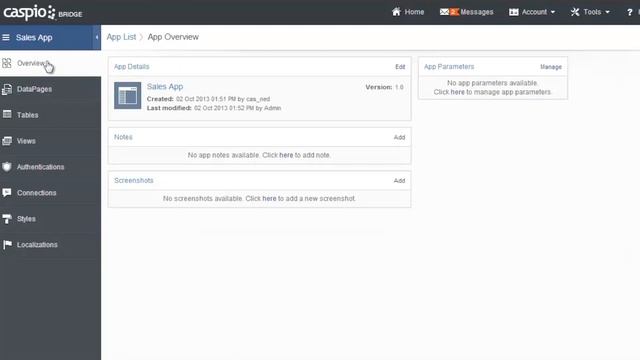Screen dimensions: 640x360
Task: Click the Authentications shield icon
Action: pyautogui.click(x=7, y=167)
